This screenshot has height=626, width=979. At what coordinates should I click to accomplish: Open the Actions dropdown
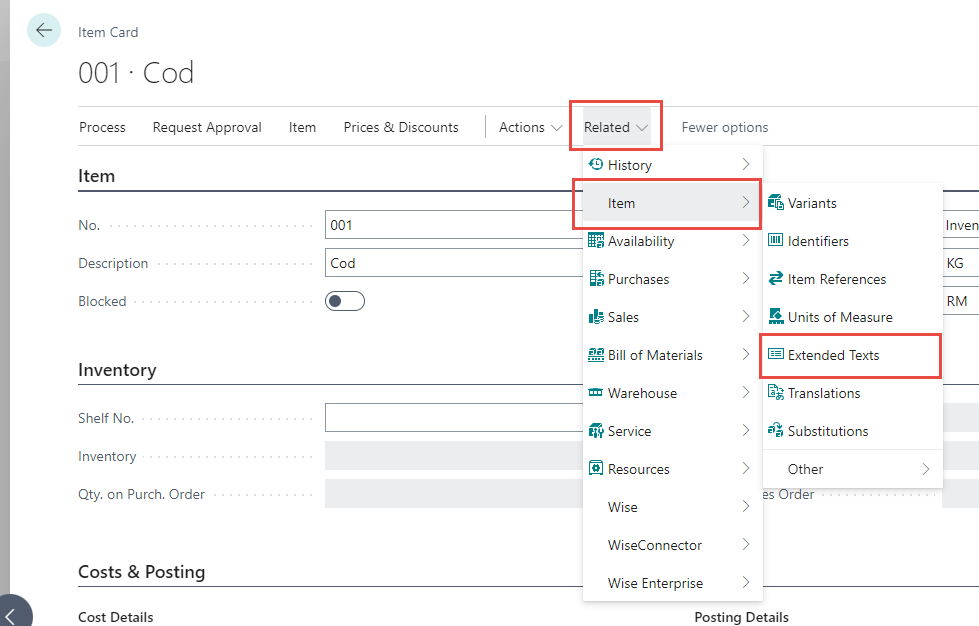point(530,127)
